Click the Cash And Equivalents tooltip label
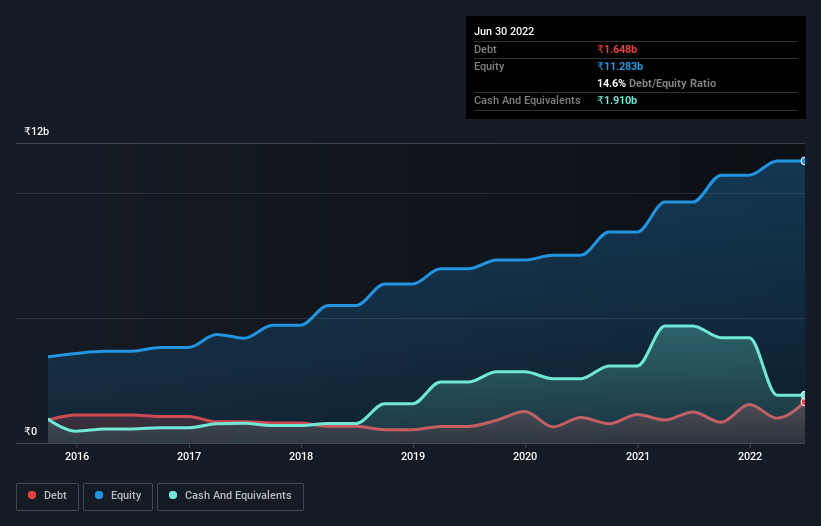The height and width of the screenshot is (526, 821). 527,100
